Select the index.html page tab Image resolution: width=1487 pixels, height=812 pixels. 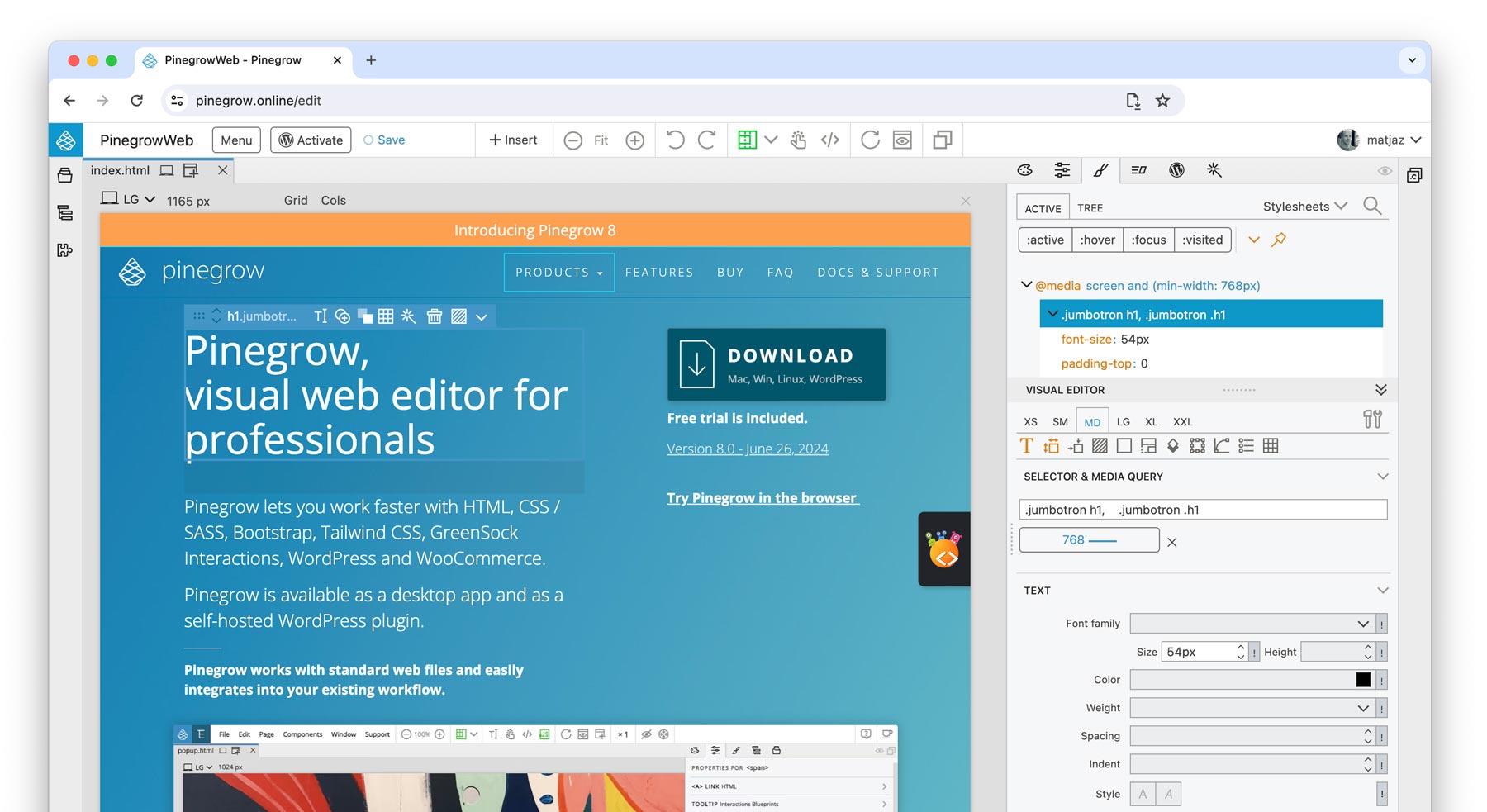121,170
